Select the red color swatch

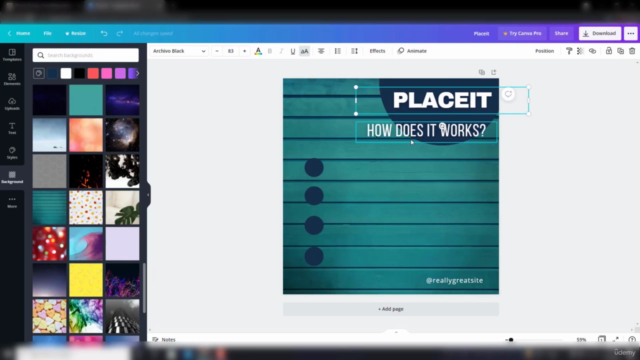tap(93, 73)
